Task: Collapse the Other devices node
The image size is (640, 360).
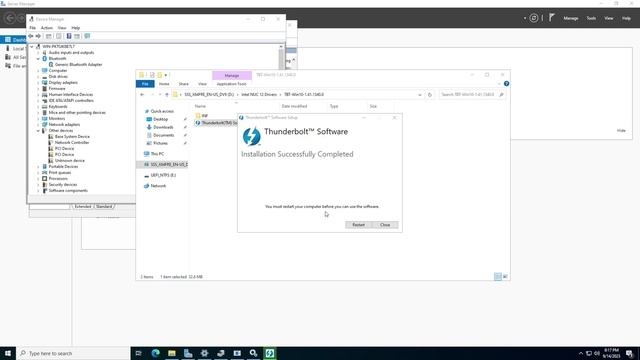Action: [38, 131]
